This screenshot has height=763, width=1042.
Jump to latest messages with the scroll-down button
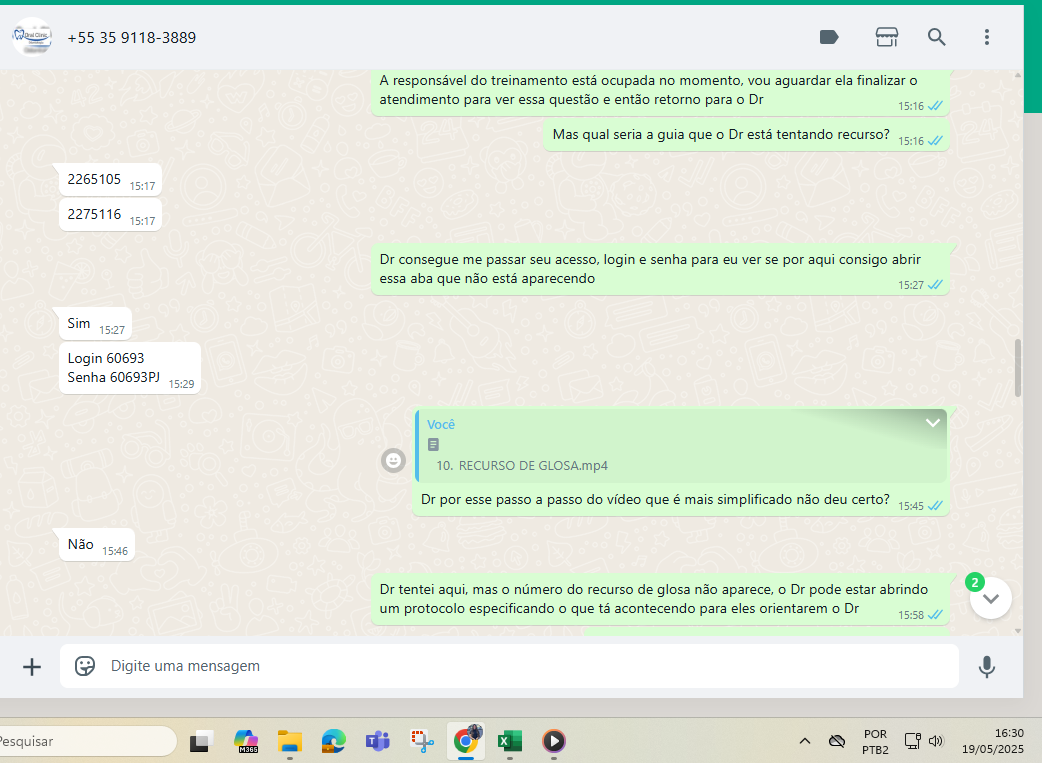pos(991,598)
